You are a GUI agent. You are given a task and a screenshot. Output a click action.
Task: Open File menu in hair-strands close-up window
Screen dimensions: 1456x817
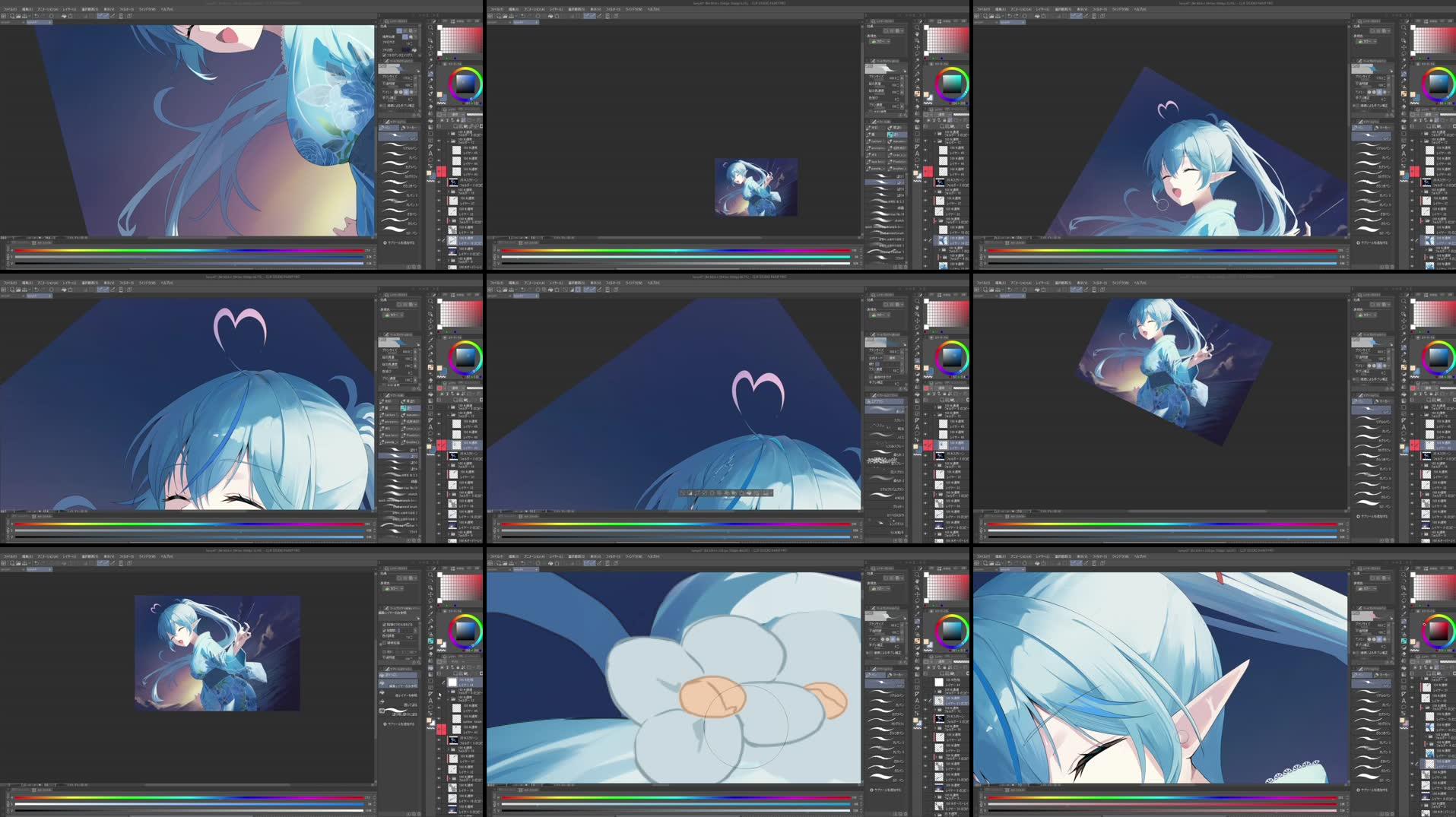[9, 9]
